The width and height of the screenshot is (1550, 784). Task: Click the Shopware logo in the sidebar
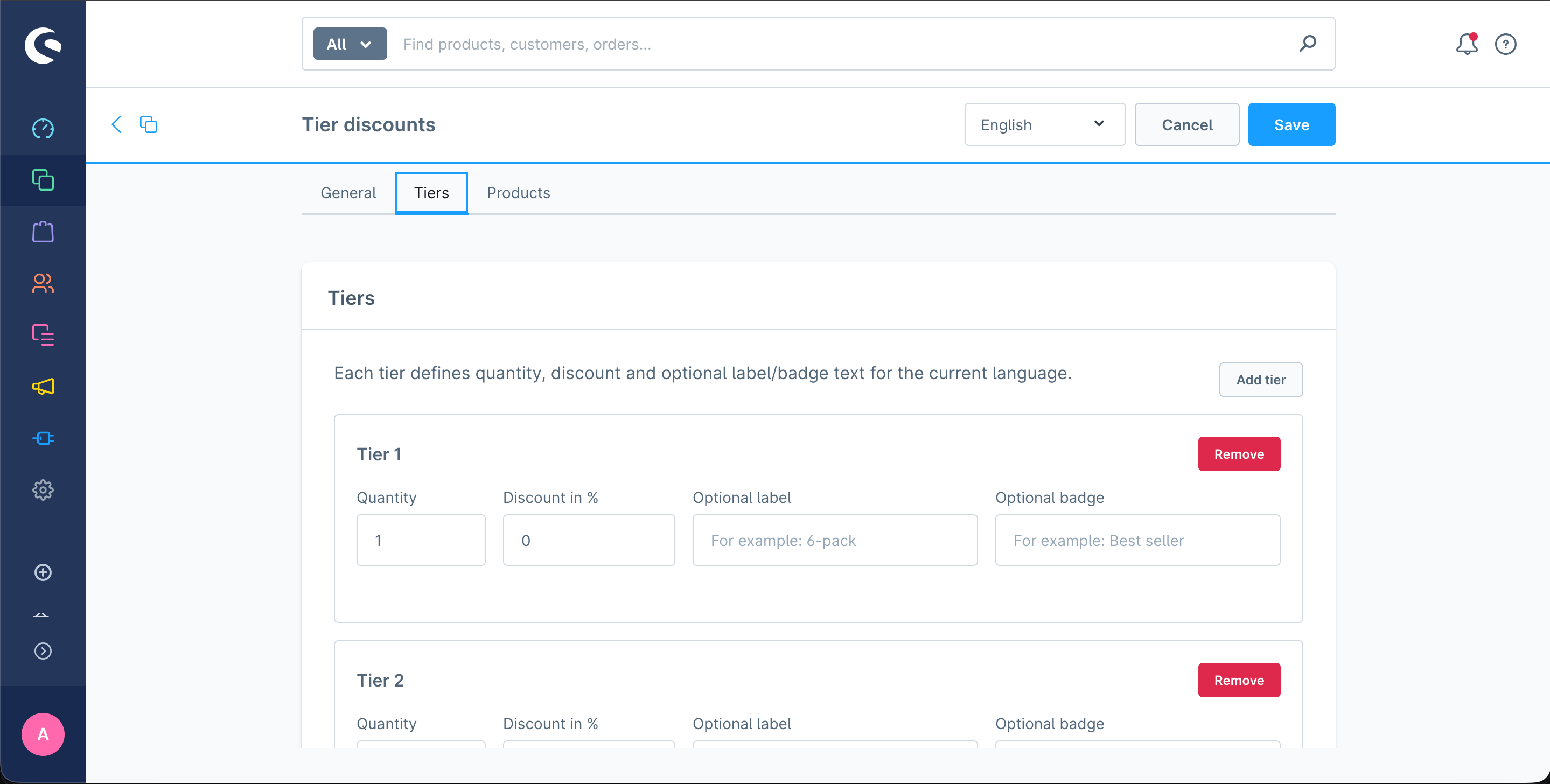(x=43, y=45)
